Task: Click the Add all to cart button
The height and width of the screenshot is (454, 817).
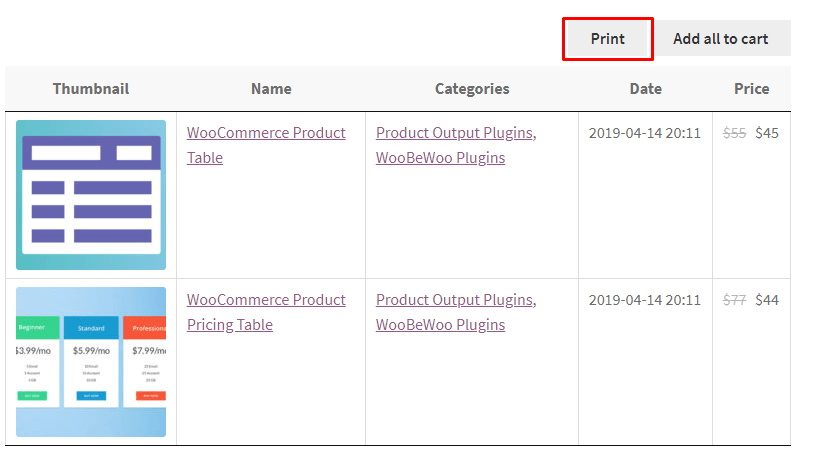Action: coord(721,39)
